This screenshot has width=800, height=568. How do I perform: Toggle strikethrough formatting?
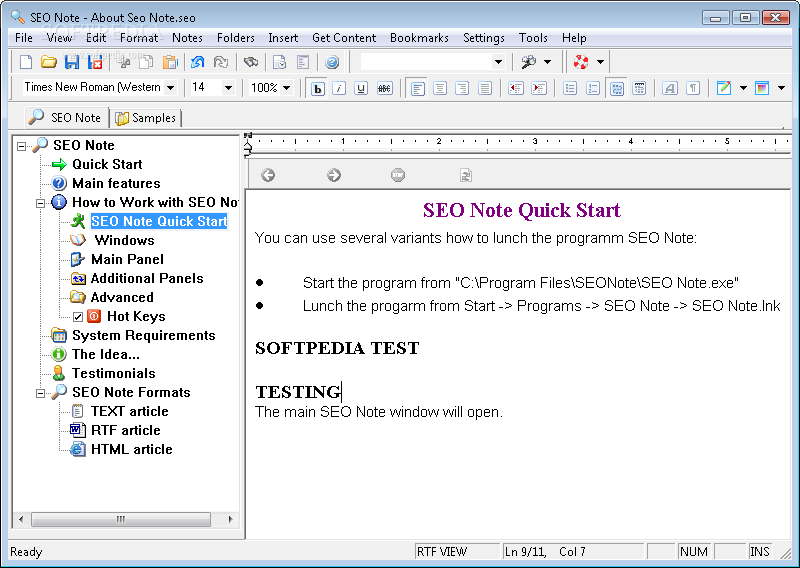tap(384, 88)
